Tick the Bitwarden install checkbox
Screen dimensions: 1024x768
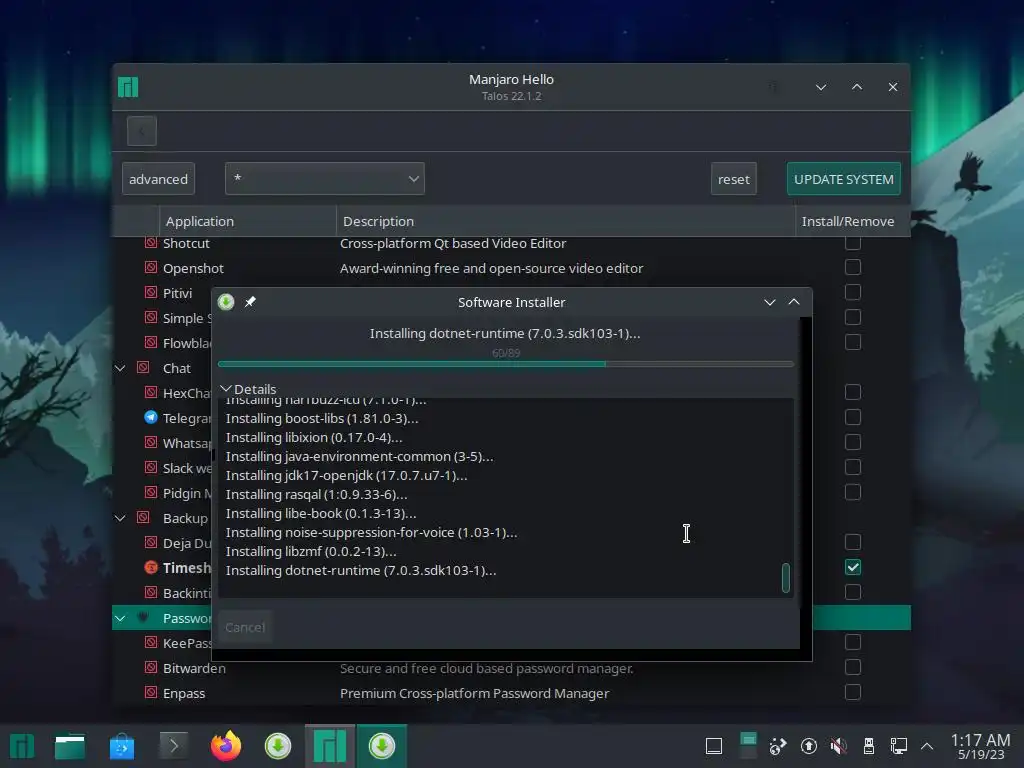tap(852, 667)
